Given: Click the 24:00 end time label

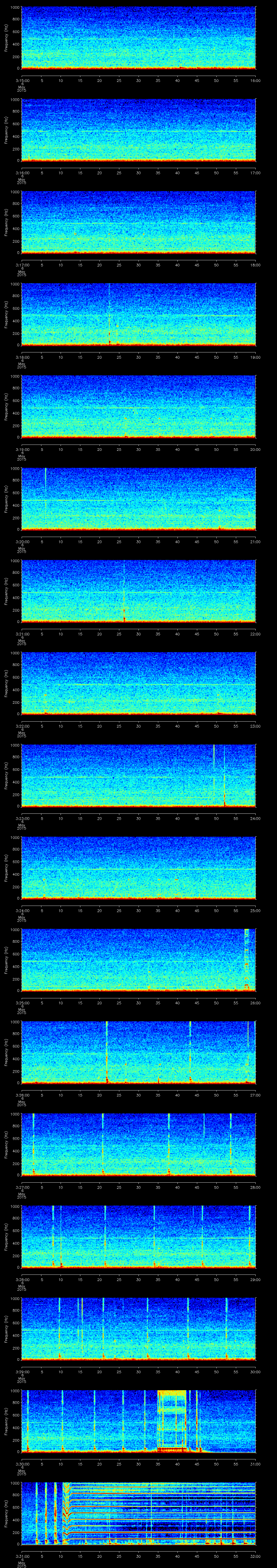Looking at the screenshot, I should point(256,818).
